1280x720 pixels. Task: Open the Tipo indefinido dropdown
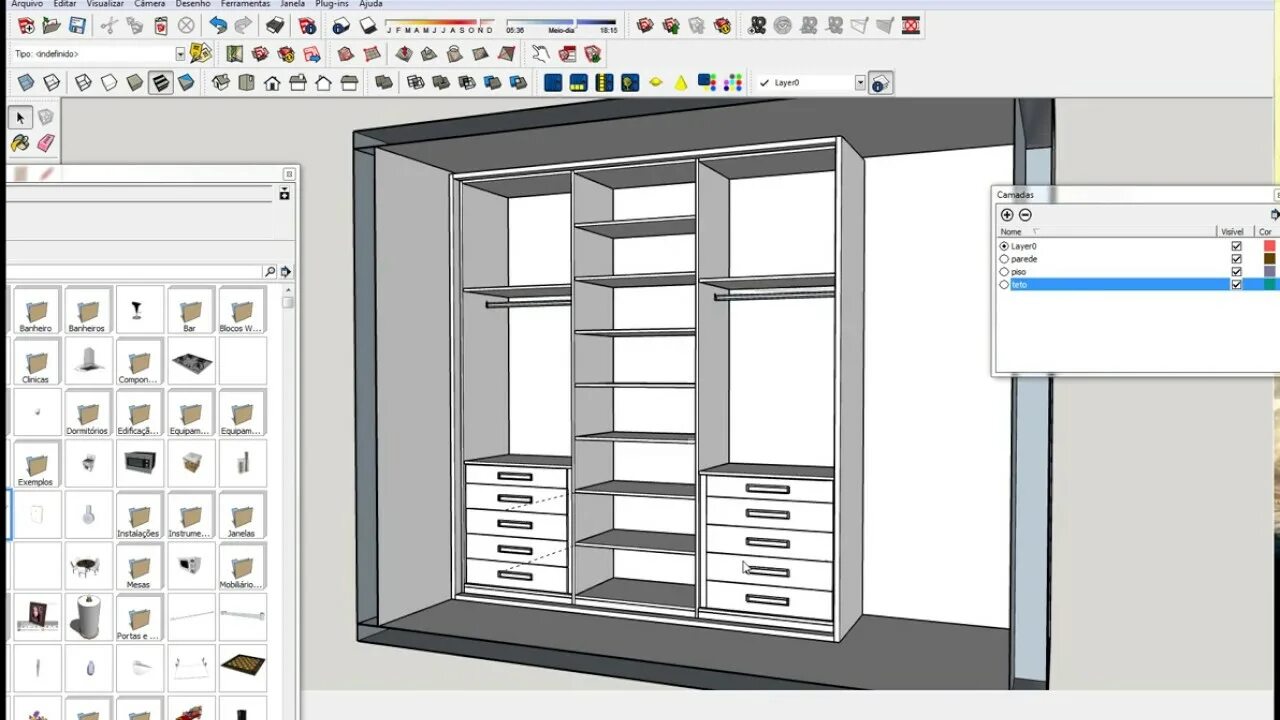(x=181, y=54)
